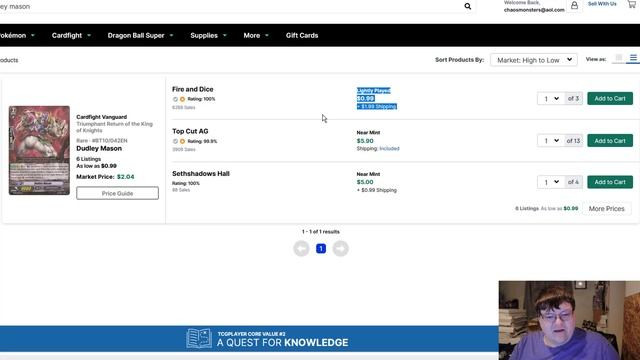Click the $5.90 Top Cut AG price

(x=365, y=141)
